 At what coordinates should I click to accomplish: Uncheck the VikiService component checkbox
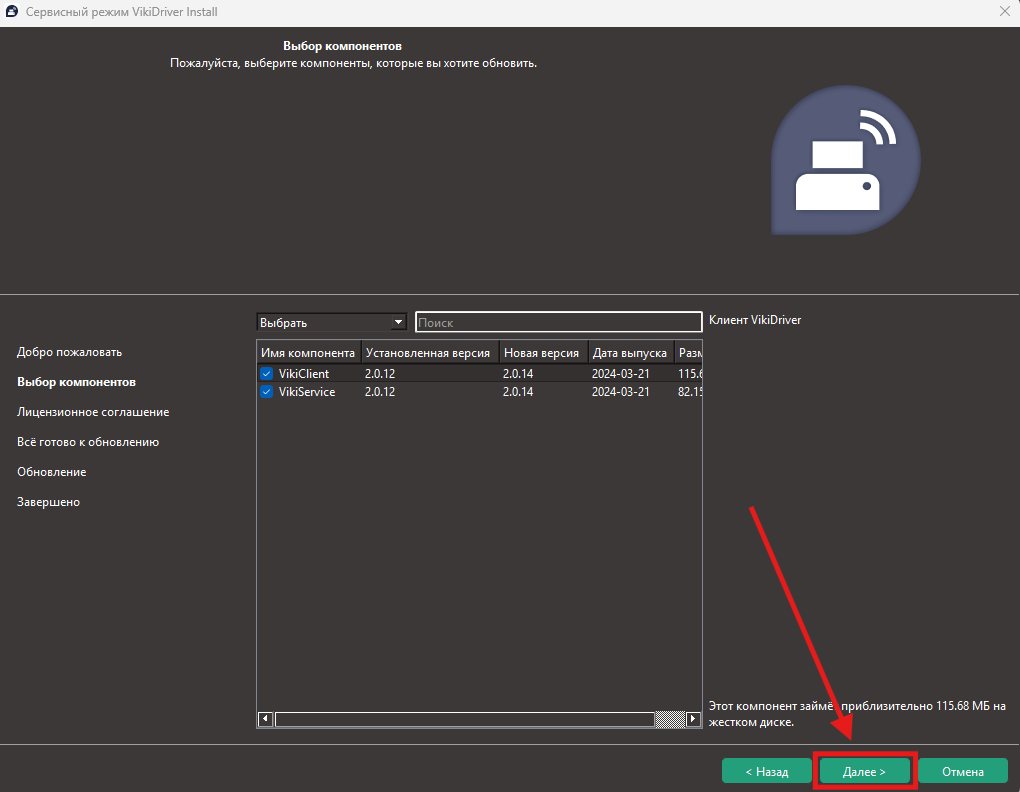(266, 392)
